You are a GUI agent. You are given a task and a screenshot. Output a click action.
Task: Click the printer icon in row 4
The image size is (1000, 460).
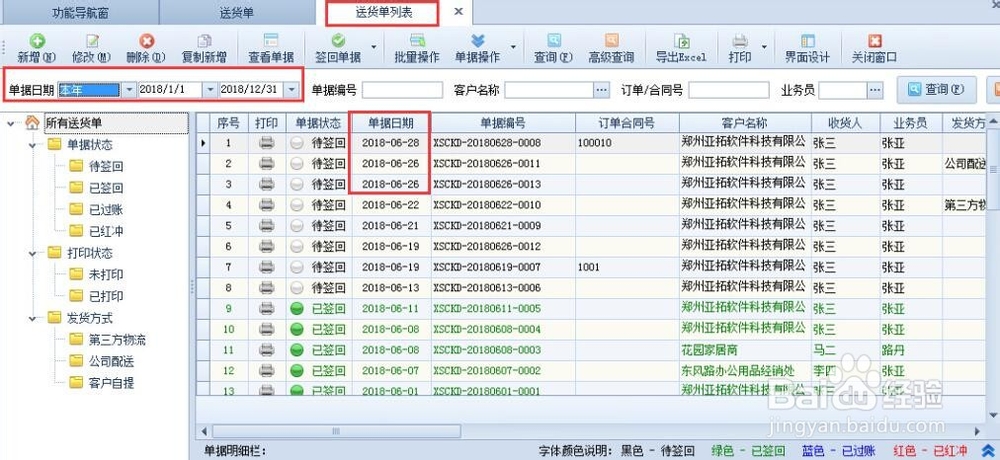(267, 205)
